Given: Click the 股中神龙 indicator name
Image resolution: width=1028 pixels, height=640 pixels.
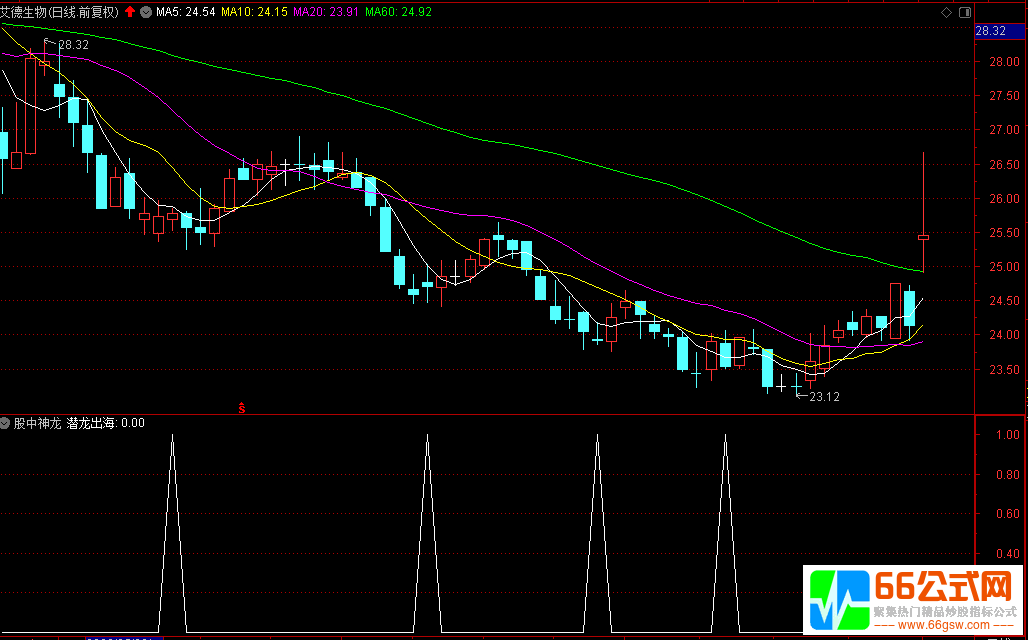Looking at the screenshot, I should pyautogui.click(x=37, y=423).
